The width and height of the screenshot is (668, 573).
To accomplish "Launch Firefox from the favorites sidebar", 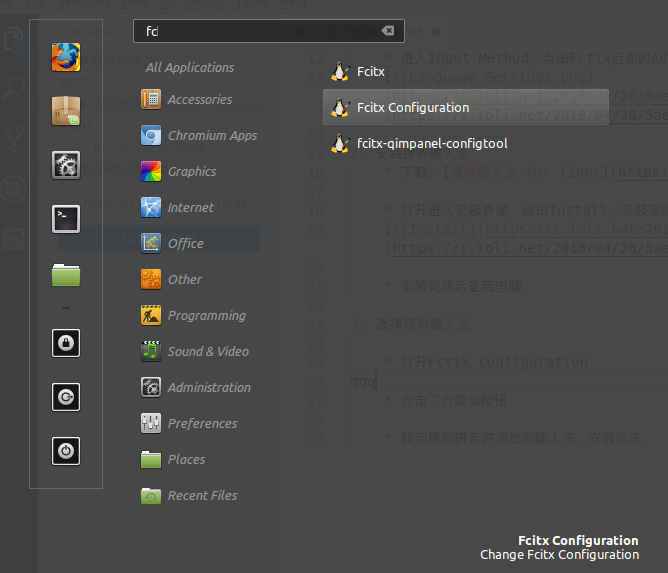I will point(66,58).
